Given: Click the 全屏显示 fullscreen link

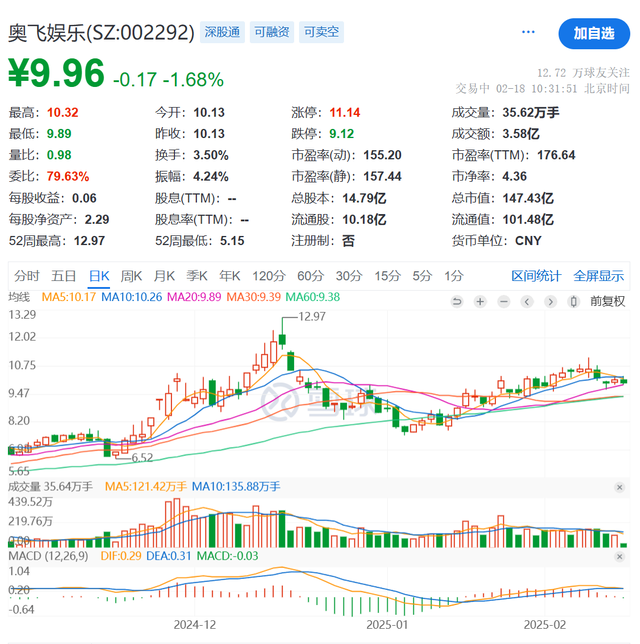Looking at the screenshot, I should (x=599, y=276).
